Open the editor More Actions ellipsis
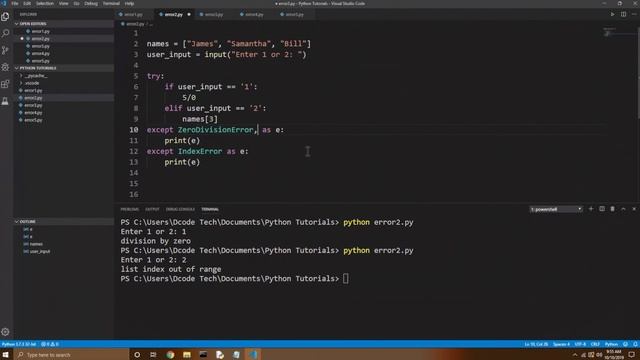This screenshot has width=640, height=360. (634, 14)
